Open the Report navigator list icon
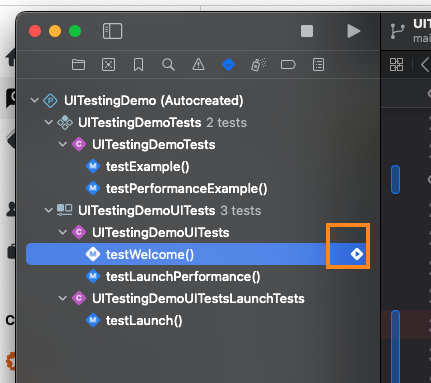 tap(318, 65)
